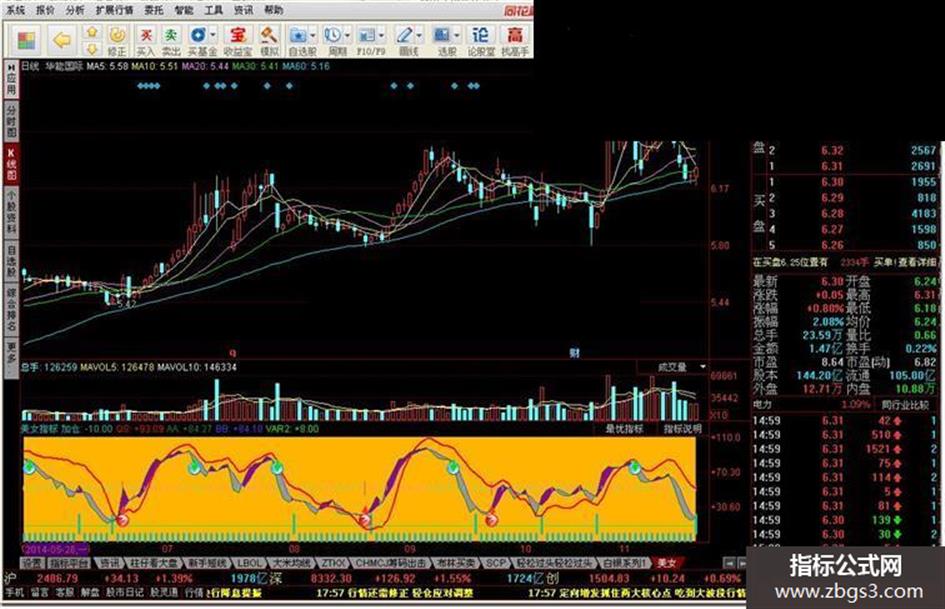Click the 指标说明 button
The image size is (945, 609).
point(683,429)
